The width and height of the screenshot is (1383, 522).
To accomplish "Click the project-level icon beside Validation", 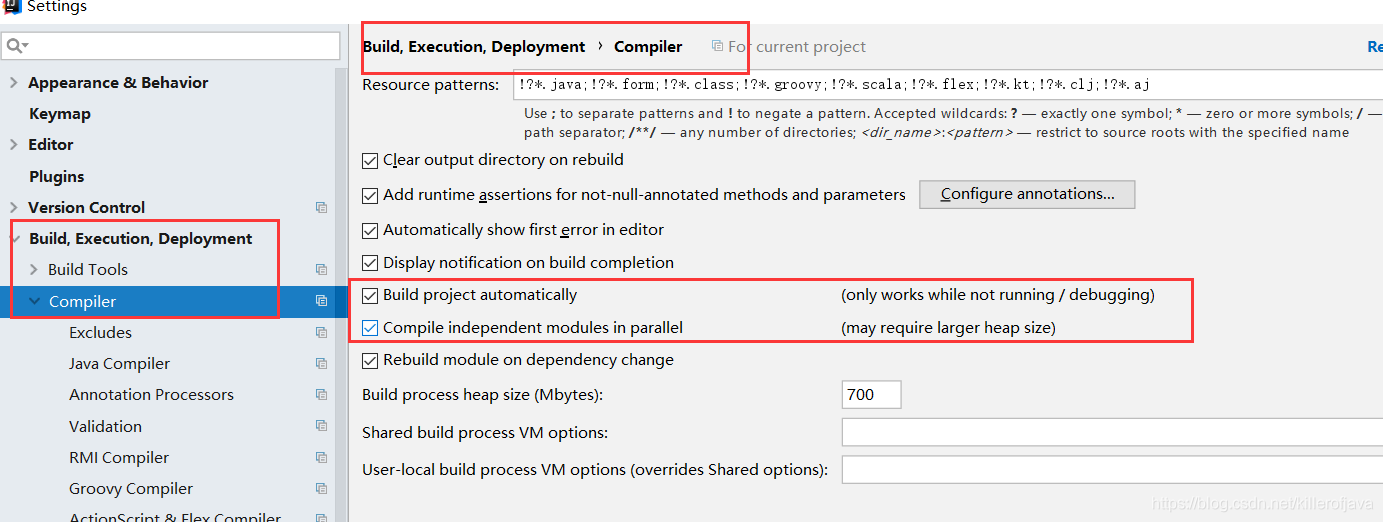I will point(321,426).
